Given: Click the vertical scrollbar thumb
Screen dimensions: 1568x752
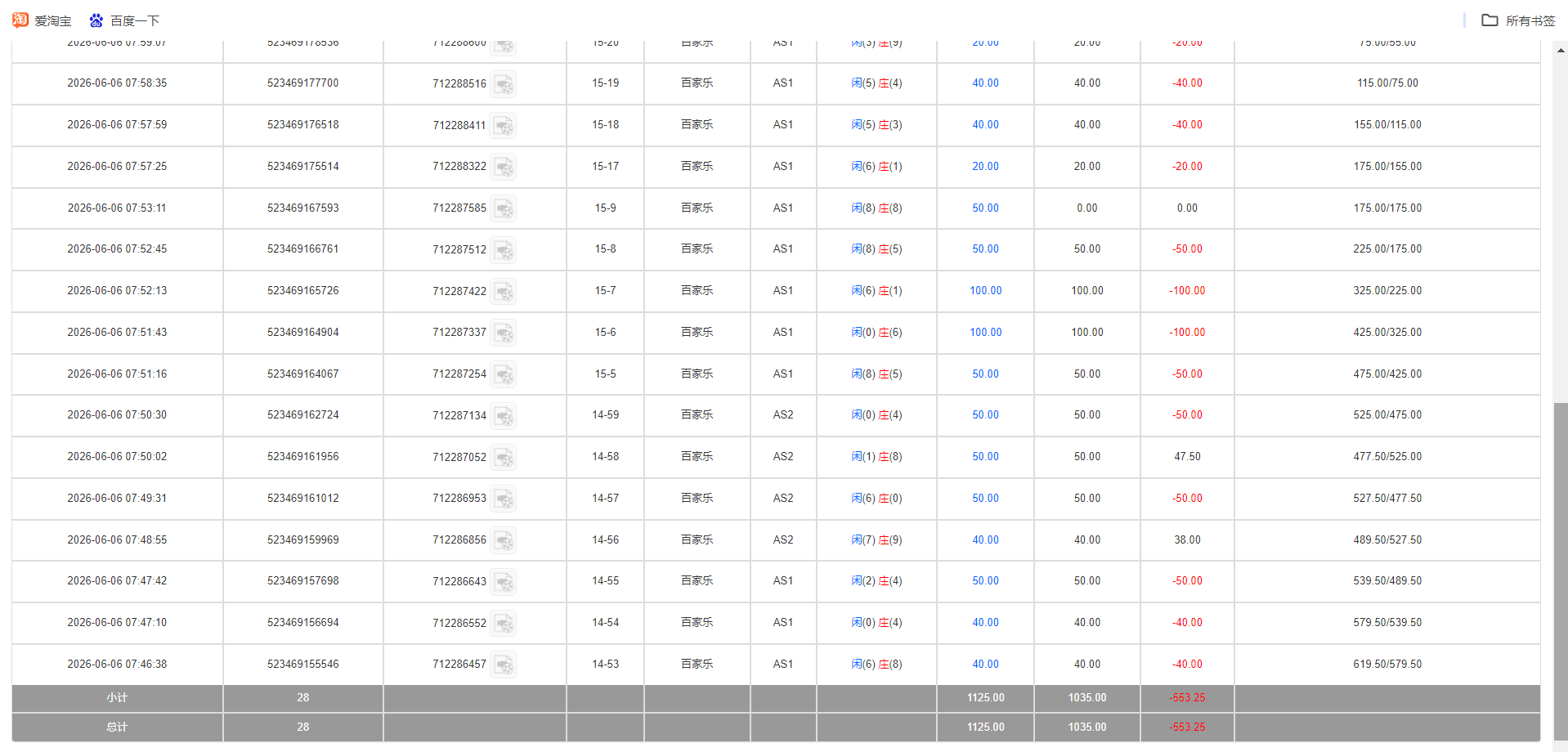Looking at the screenshot, I should tap(1561, 572).
